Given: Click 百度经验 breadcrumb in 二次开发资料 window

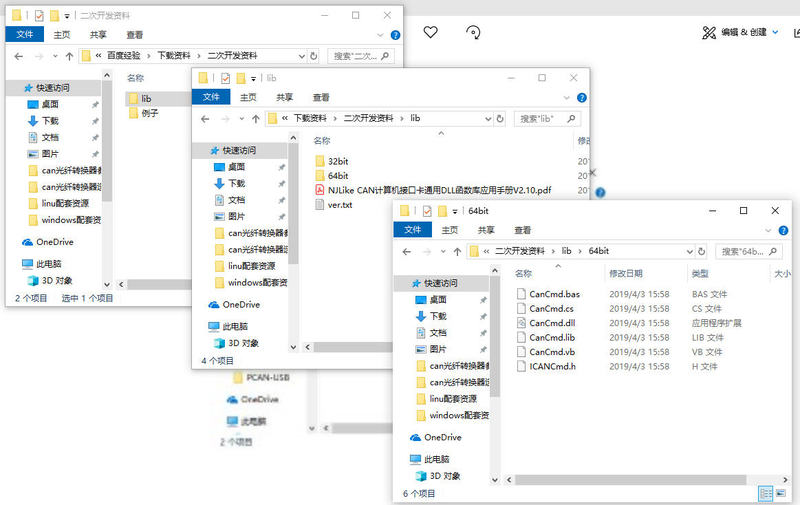Looking at the screenshot, I should click(x=123, y=56).
